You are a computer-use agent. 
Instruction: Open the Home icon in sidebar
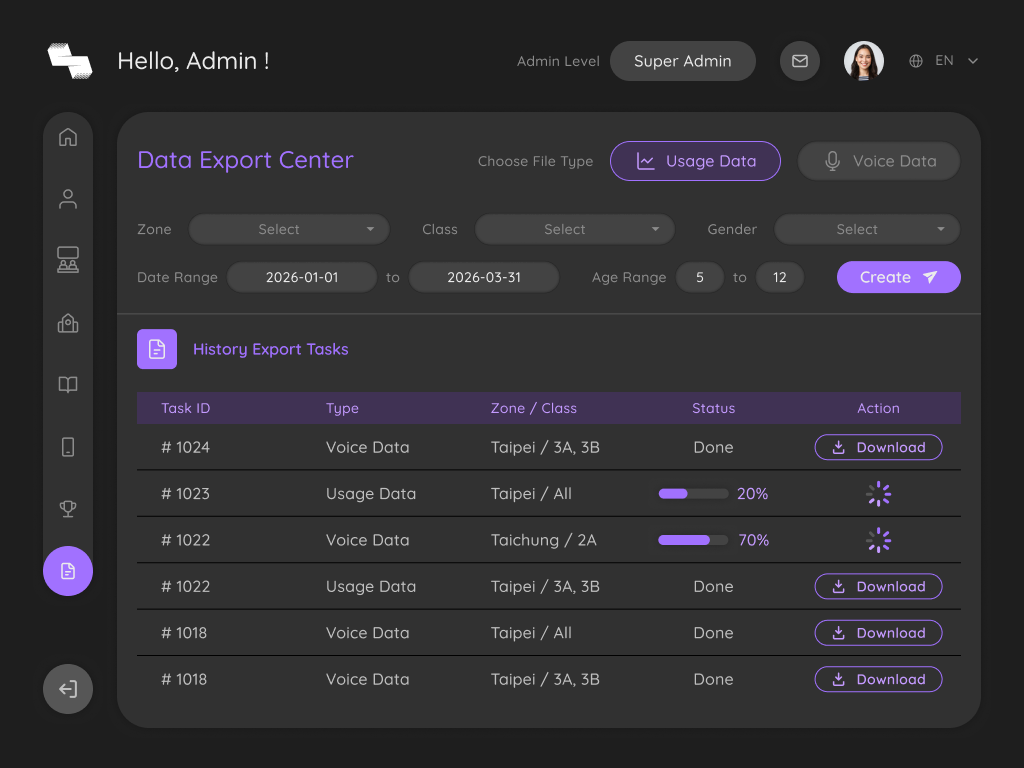68,137
